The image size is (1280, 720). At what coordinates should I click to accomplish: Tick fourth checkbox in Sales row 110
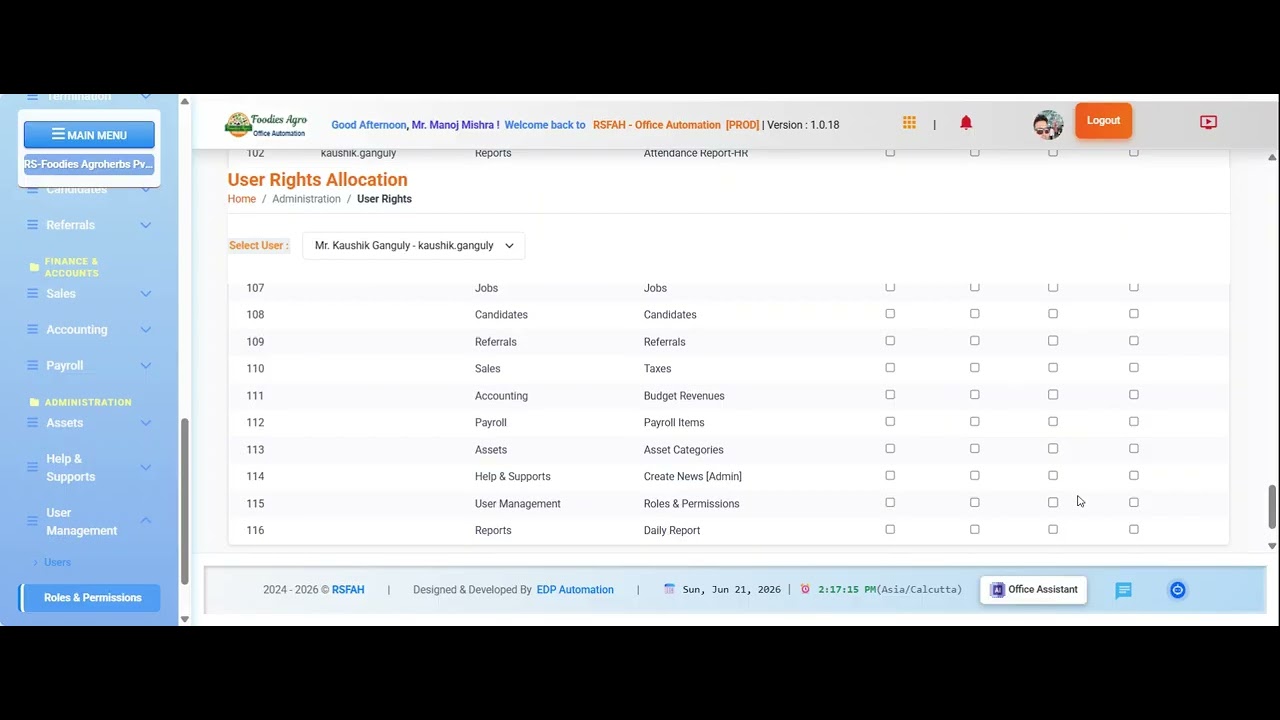coord(1134,368)
